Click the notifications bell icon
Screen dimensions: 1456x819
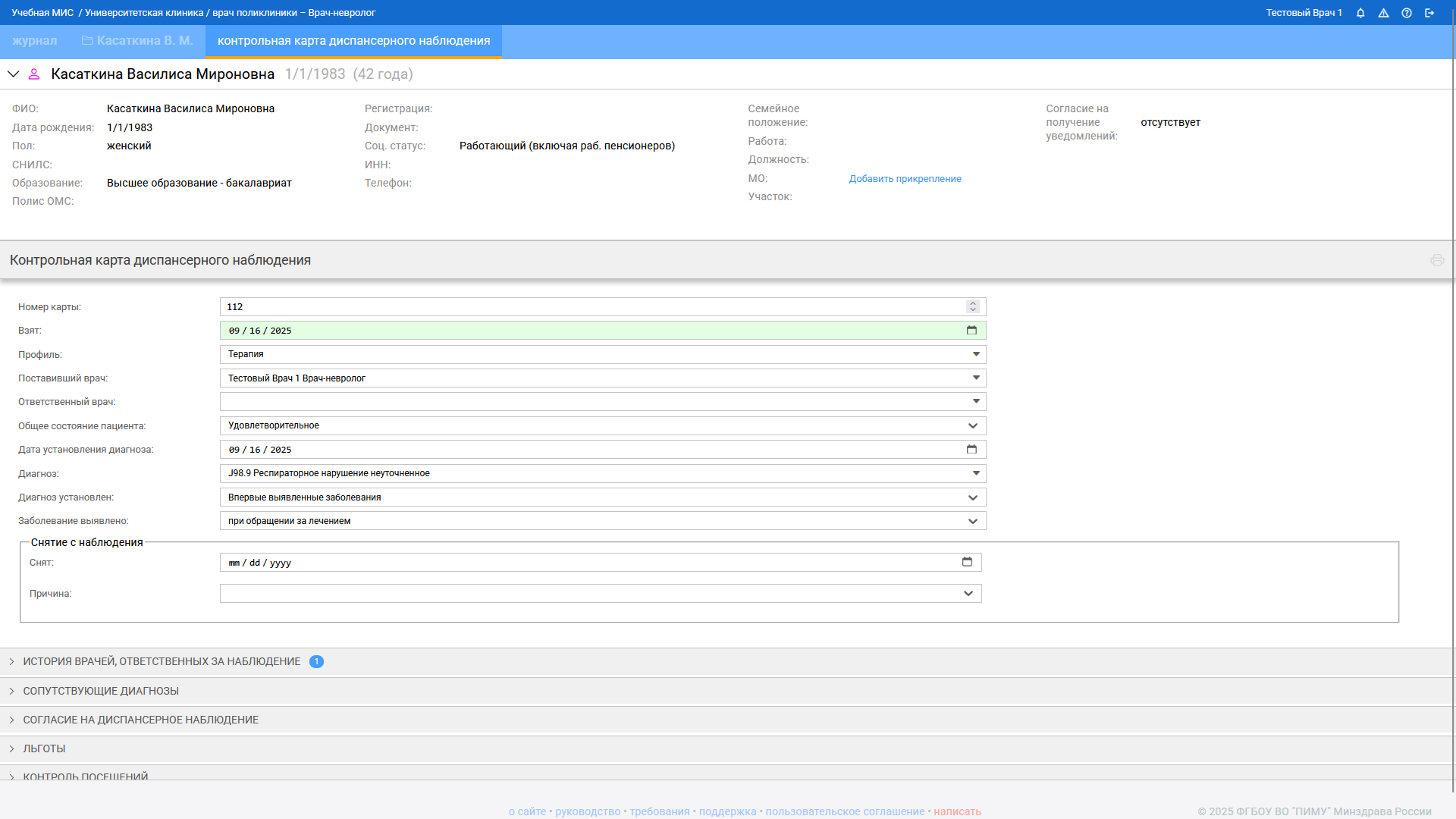point(1360,13)
